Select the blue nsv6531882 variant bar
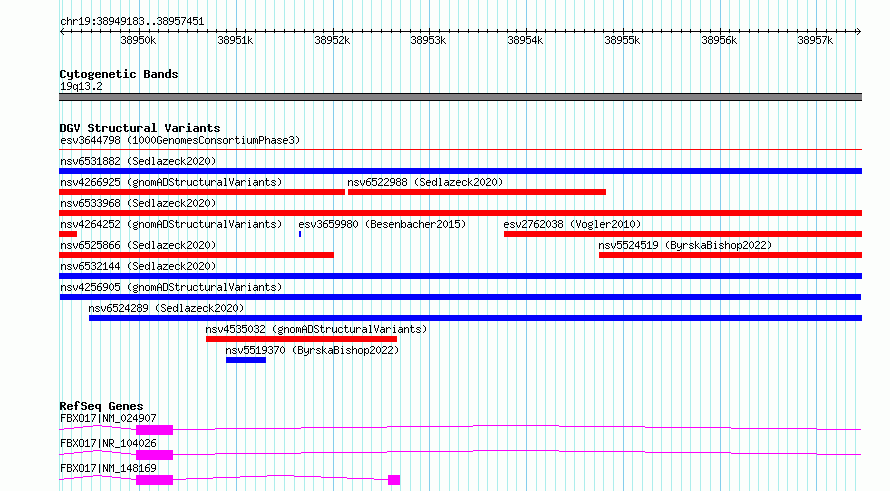The width and height of the screenshot is (890, 491). (460, 171)
